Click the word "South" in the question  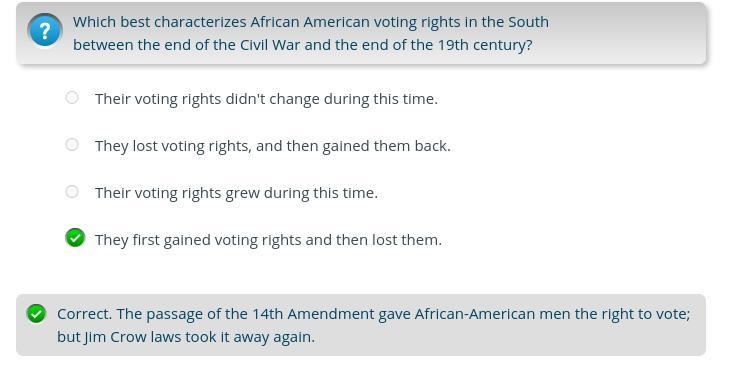pos(528,22)
